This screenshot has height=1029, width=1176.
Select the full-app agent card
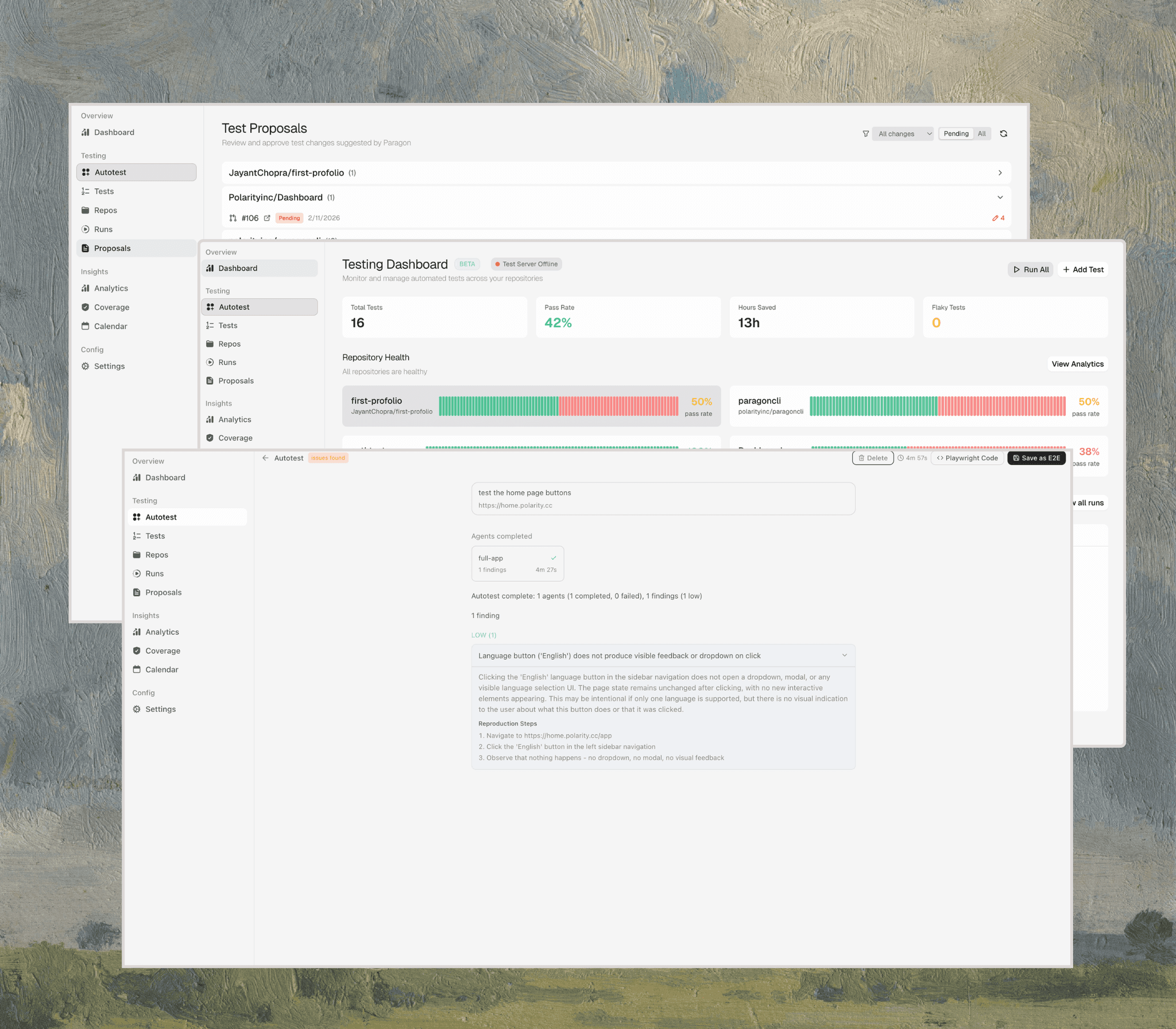(517, 563)
